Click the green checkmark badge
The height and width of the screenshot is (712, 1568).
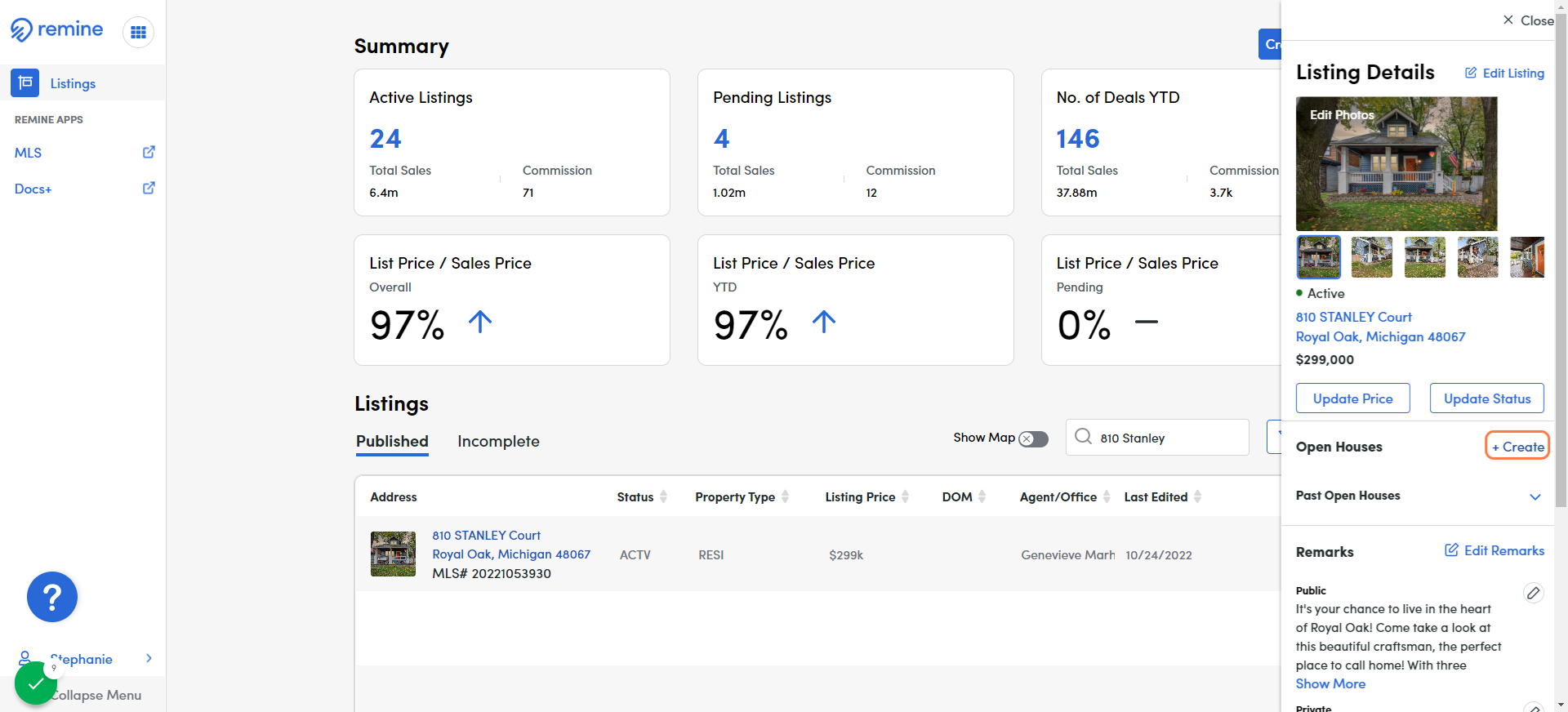click(x=36, y=683)
